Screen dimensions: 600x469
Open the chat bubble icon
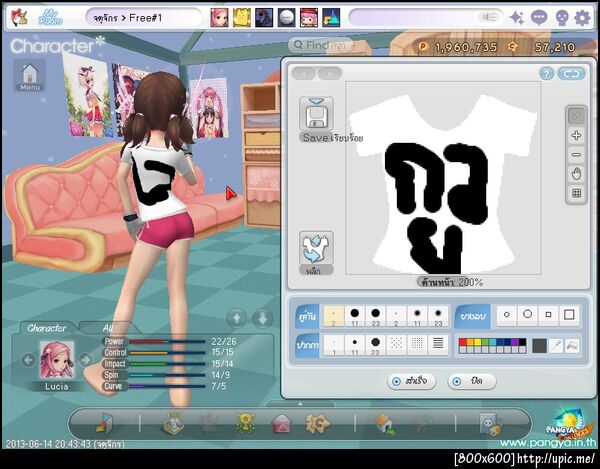coord(539,18)
